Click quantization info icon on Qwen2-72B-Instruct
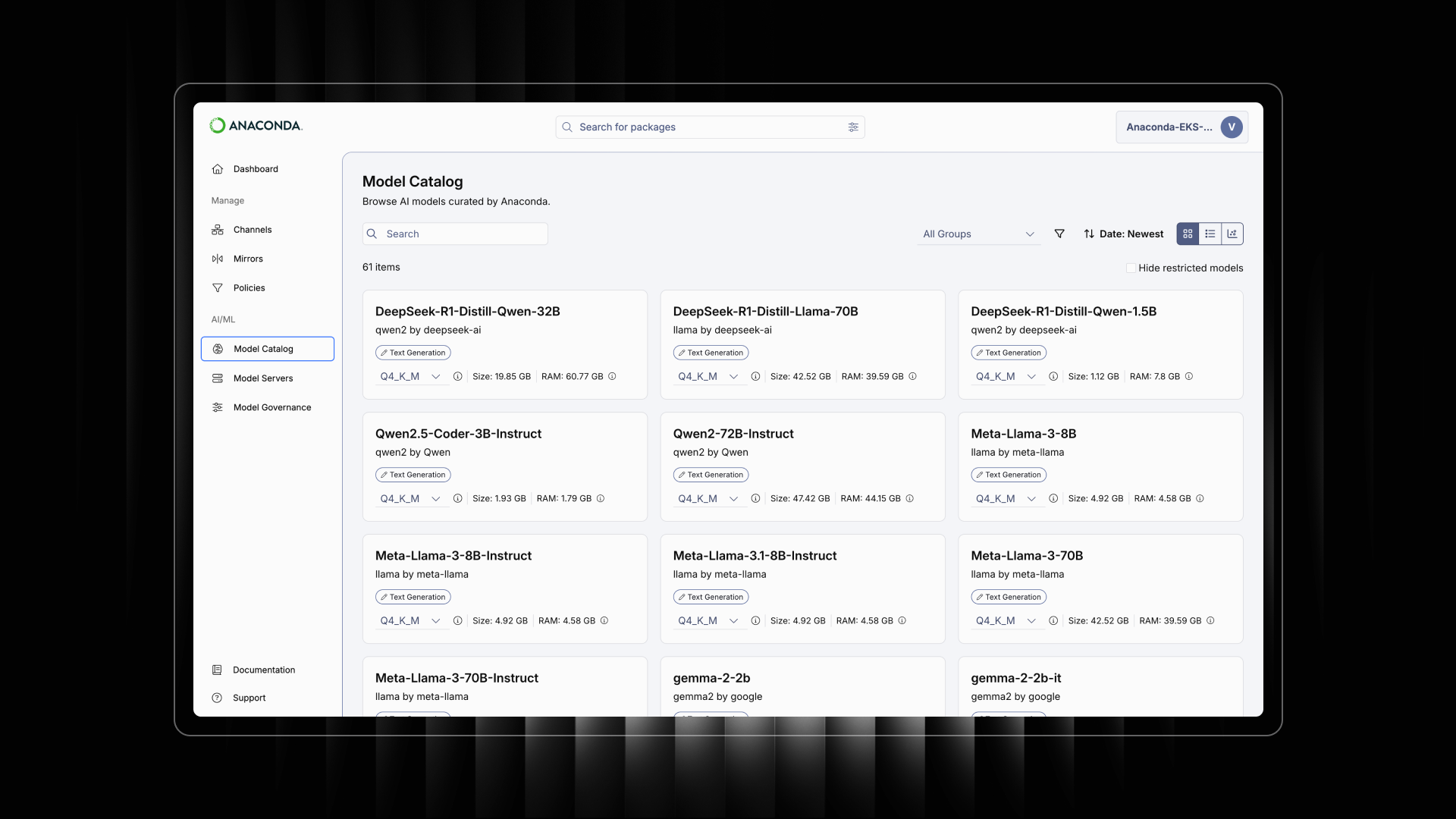The width and height of the screenshot is (1456, 819). [755, 498]
